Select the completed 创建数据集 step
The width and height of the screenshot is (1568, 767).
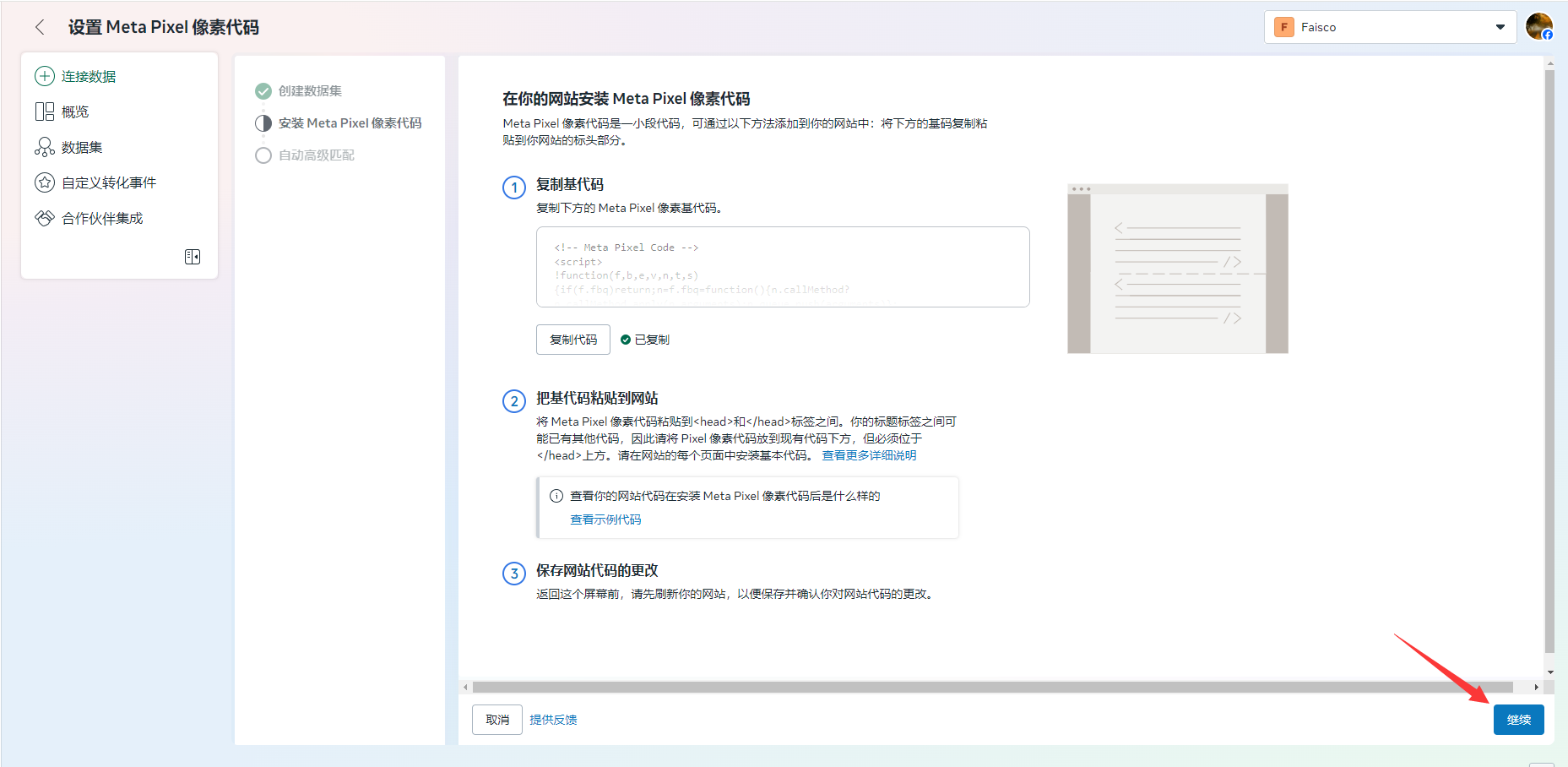[309, 90]
